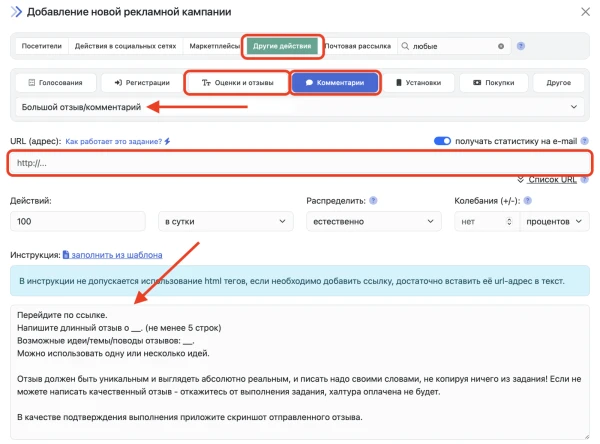Click help icon next to e-mail statistics
Screen dimensions: 600x444
[584, 141]
